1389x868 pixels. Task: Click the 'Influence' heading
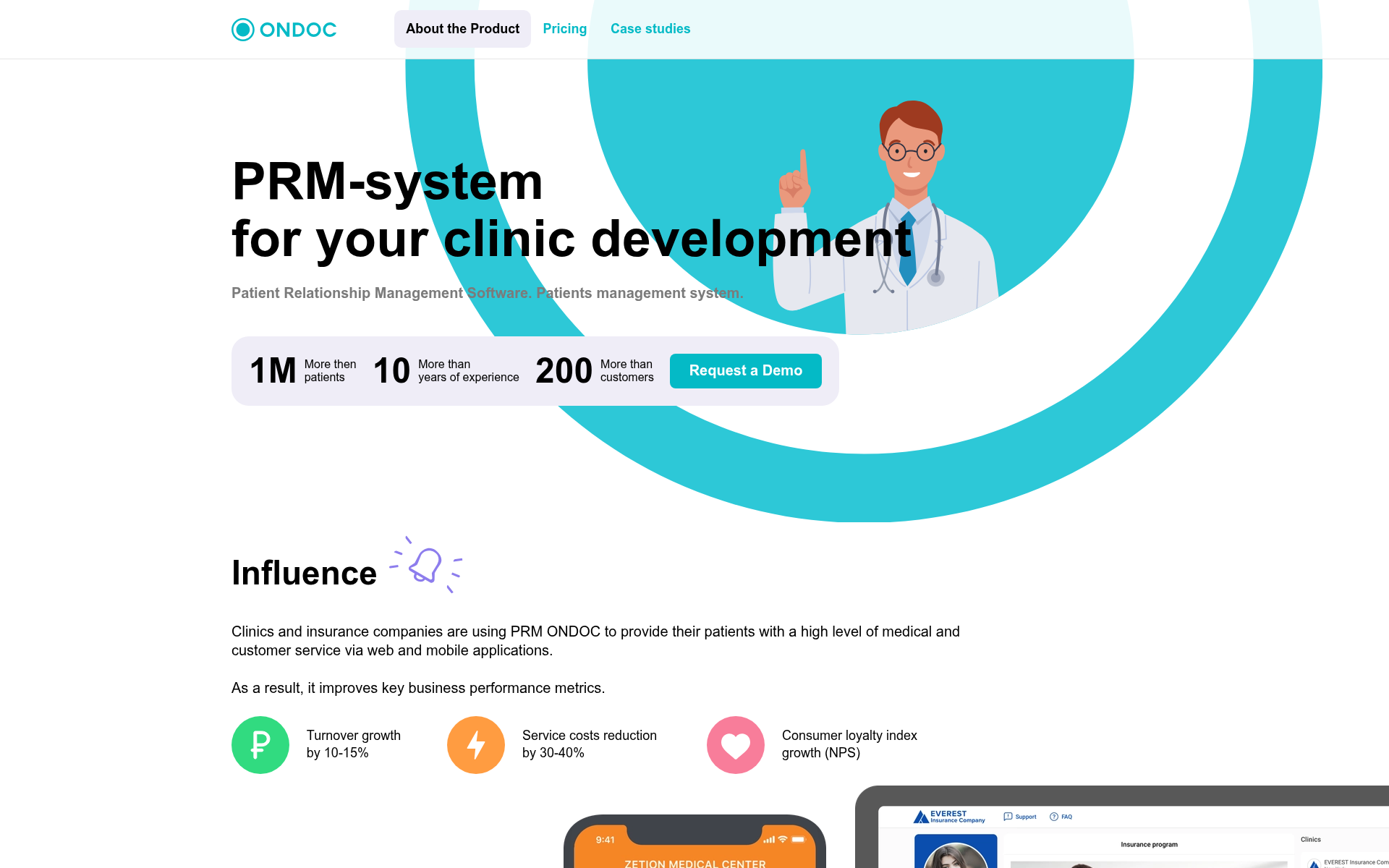pos(304,573)
